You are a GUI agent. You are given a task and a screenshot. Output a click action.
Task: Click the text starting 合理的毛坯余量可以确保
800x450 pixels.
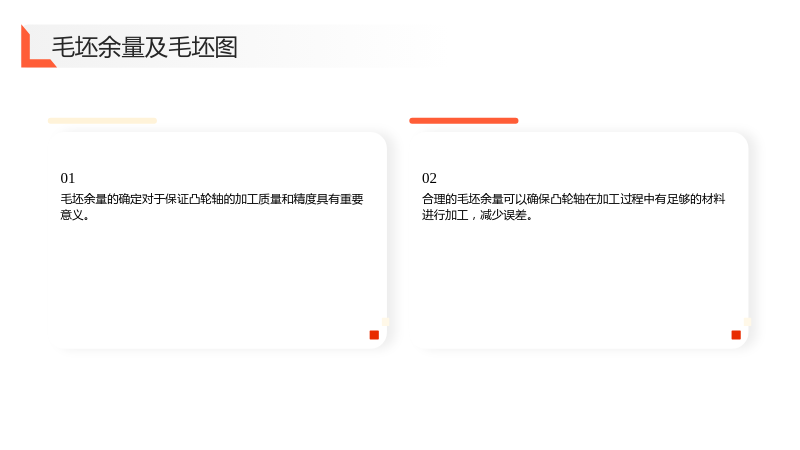573,207
